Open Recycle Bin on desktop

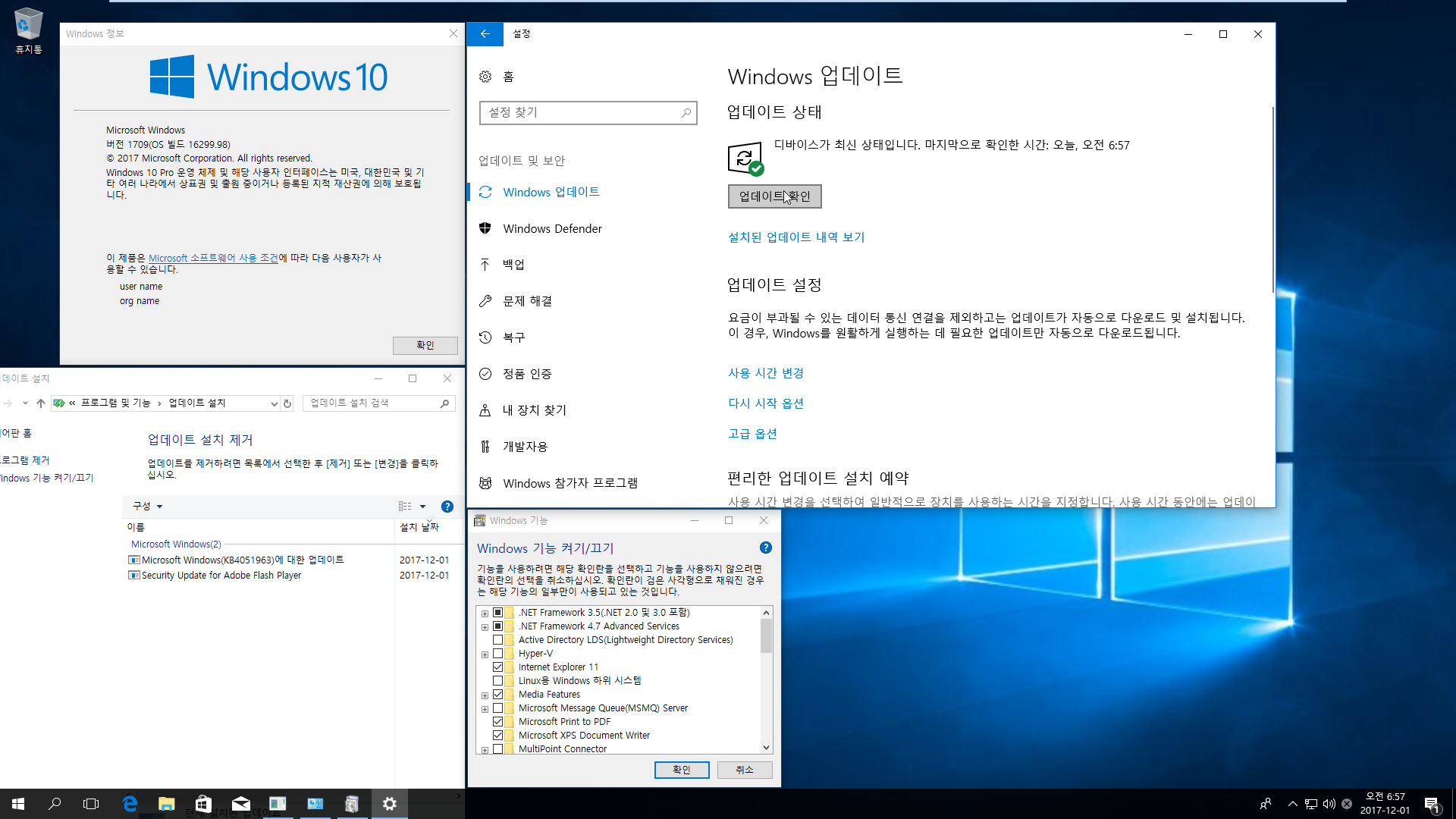(28, 31)
